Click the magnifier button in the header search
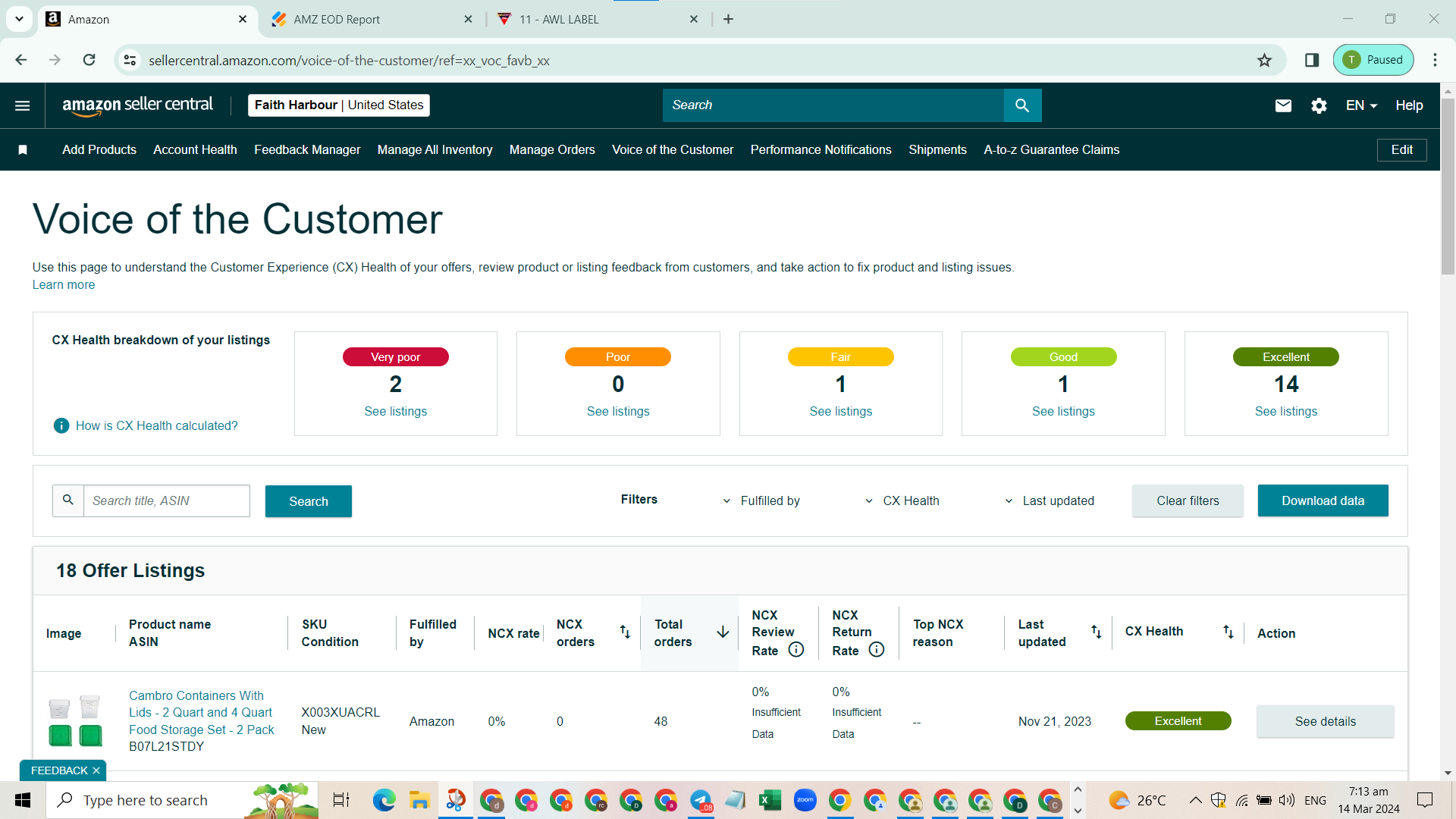The height and width of the screenshot is (819, 1456). (1022, 105)
